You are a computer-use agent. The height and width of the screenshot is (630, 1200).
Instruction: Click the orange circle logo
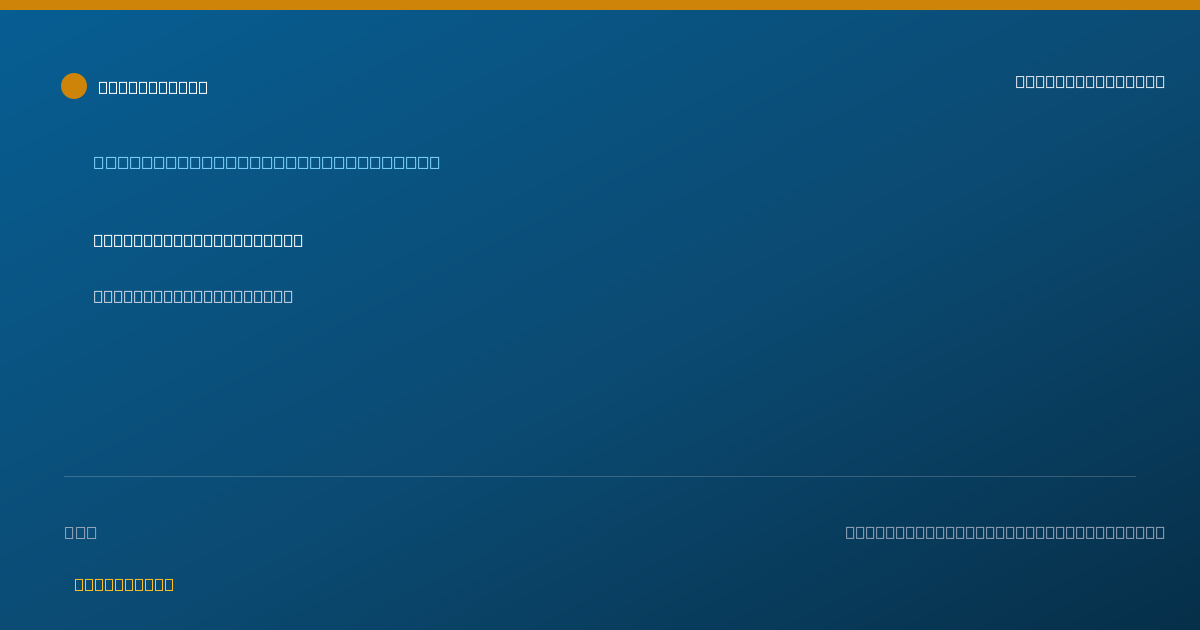pyautogui.click(x=74, y=86)
